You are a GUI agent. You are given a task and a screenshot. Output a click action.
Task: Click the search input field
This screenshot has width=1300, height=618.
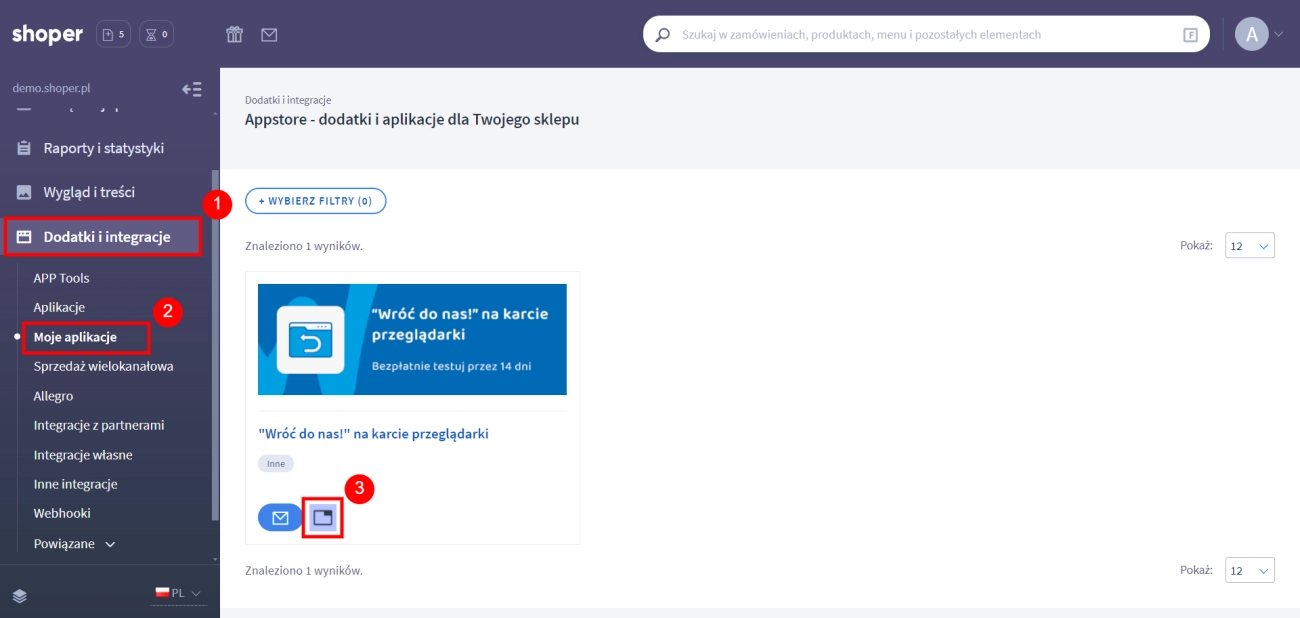pyautogui.click(x=920, y=34)
